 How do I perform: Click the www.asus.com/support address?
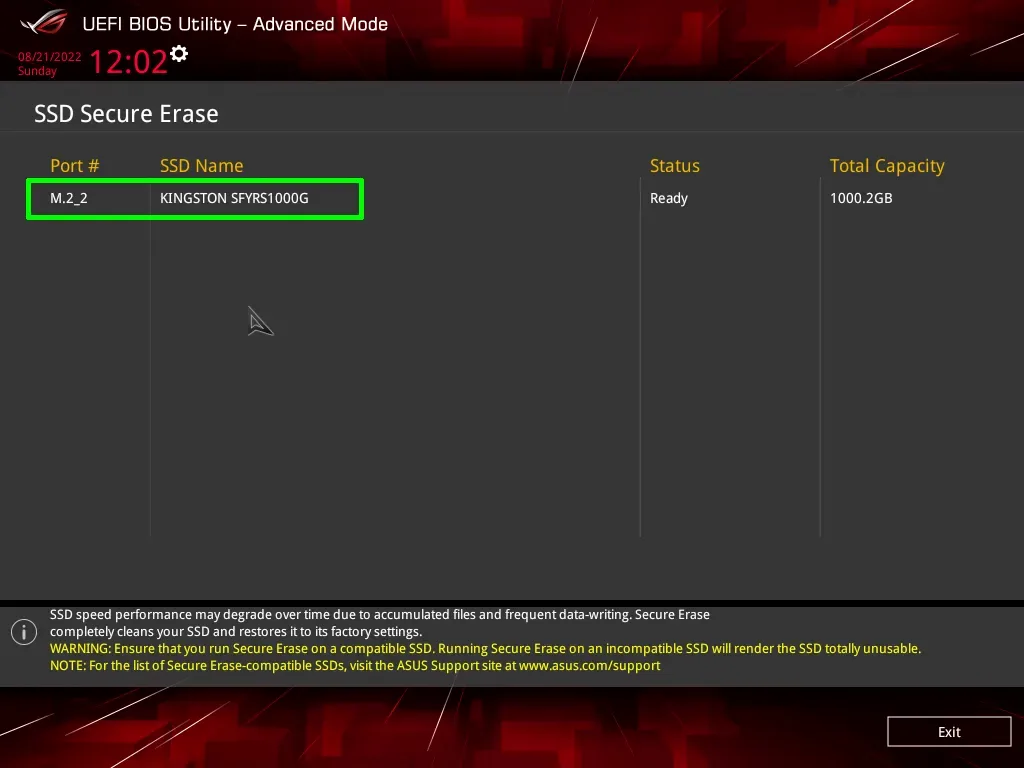coord(589,665)
